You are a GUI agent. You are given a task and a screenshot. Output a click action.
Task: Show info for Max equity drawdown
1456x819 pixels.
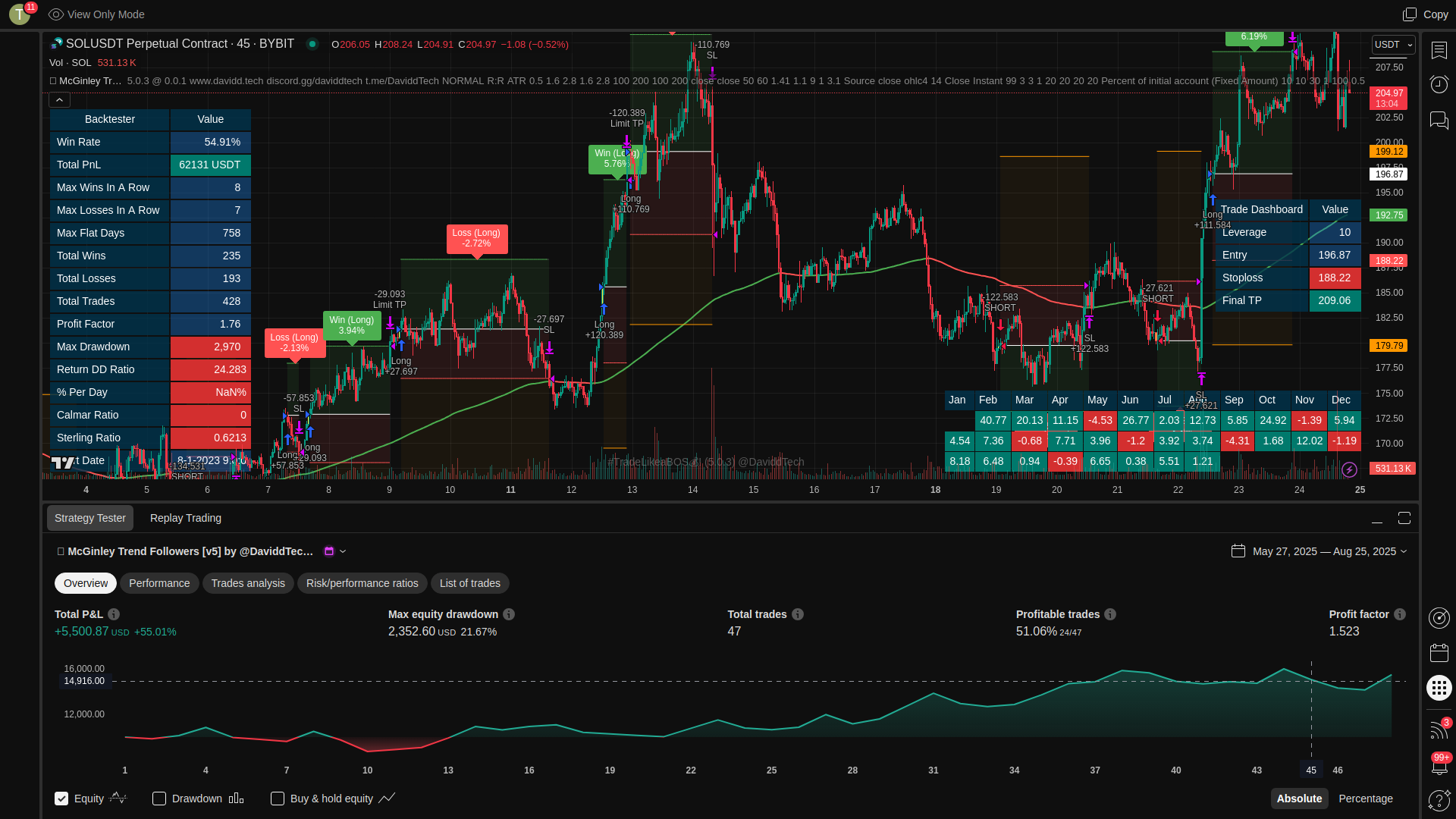(509, 614)
